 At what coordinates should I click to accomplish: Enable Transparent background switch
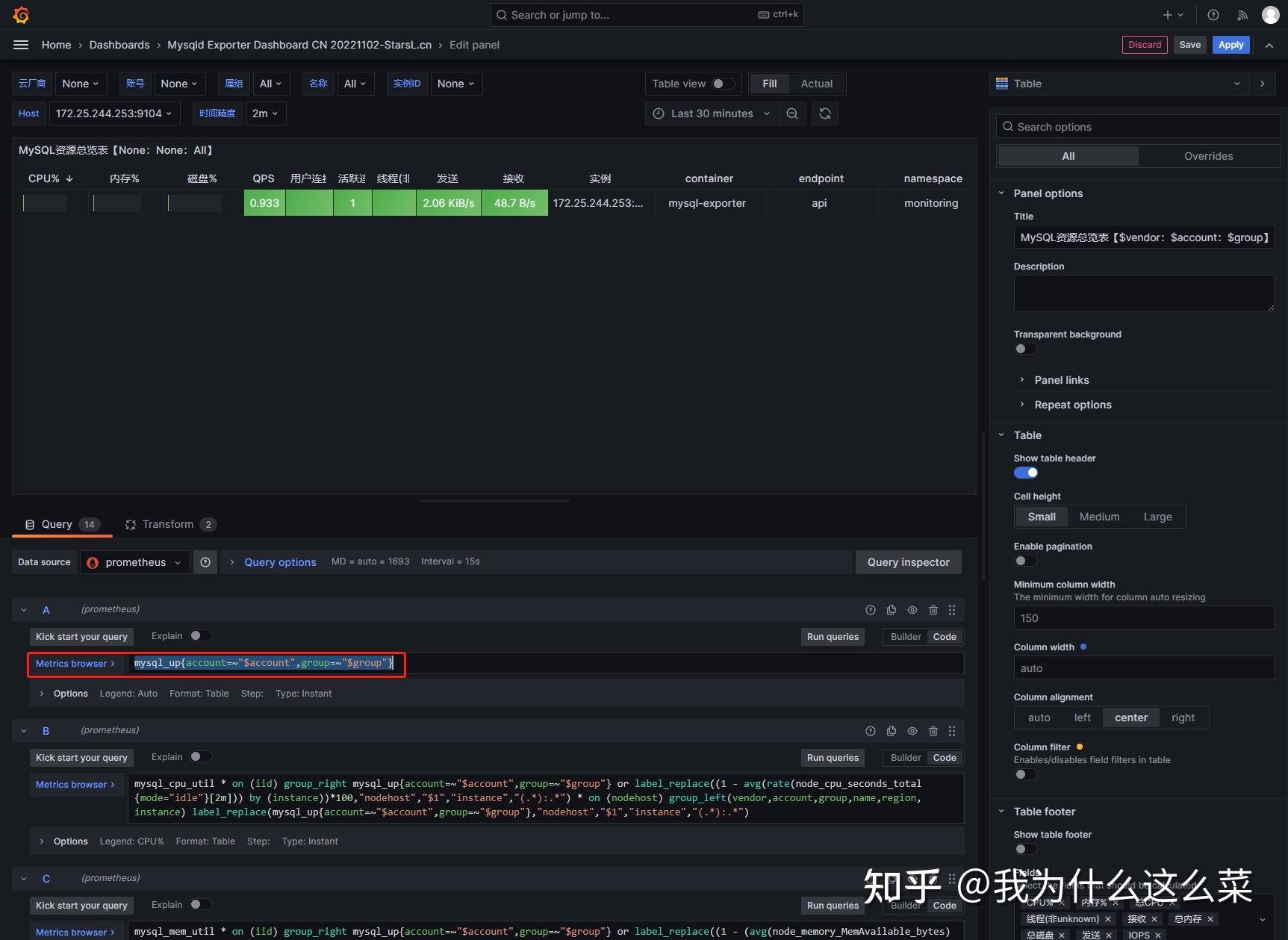click(x=1025, y=349)
